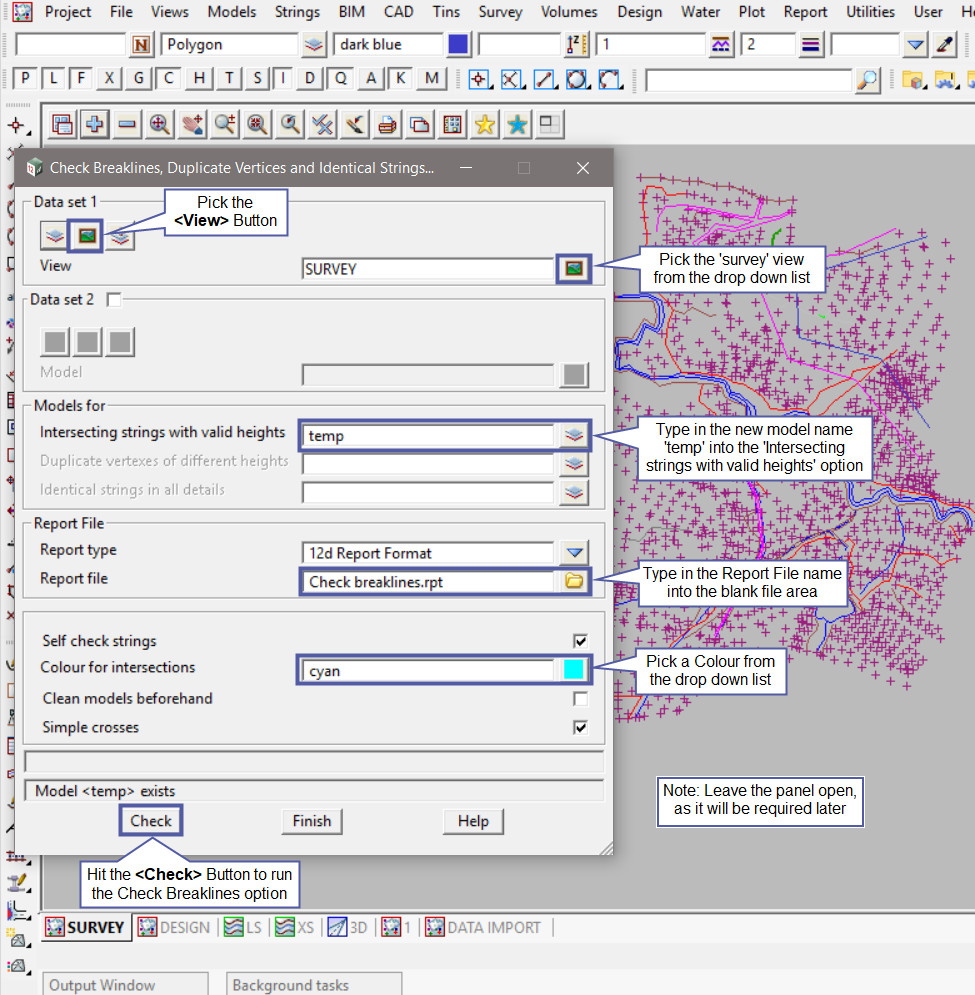Viewport: 975px width, 995px height.
Task: Open the Survey menu
Action: click(500, 12)
